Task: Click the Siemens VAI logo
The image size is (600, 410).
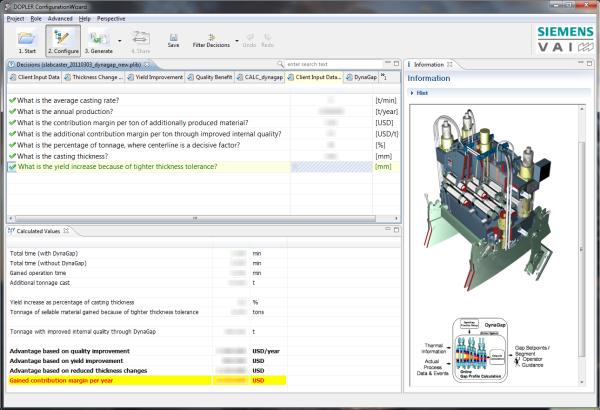Action: [x=565, y=39]
